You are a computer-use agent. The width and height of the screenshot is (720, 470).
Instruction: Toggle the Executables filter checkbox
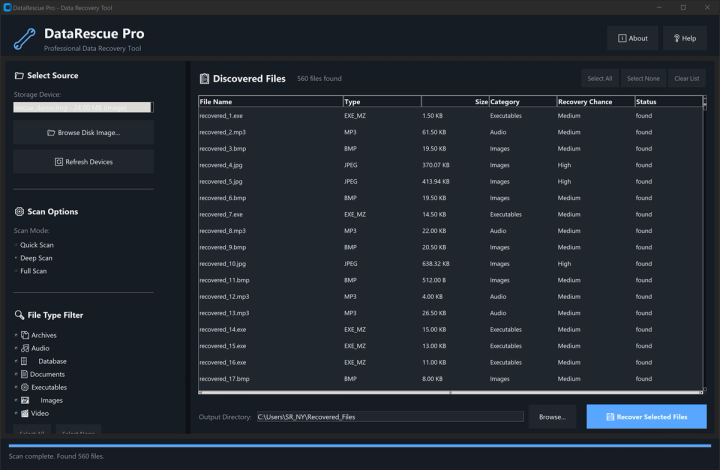pyautogui.click(x=16, y=387)
